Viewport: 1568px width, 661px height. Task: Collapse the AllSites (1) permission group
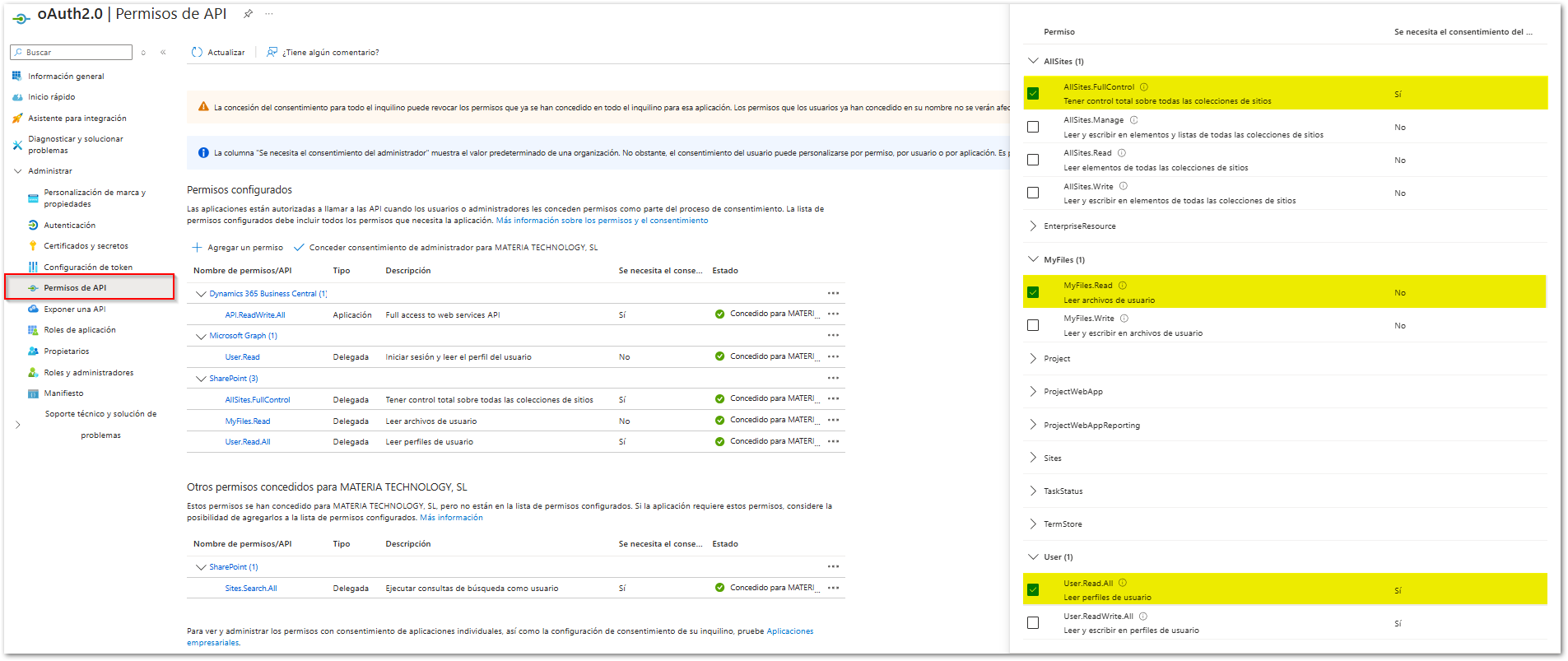pyautogui.click(x=1033, y=61)
